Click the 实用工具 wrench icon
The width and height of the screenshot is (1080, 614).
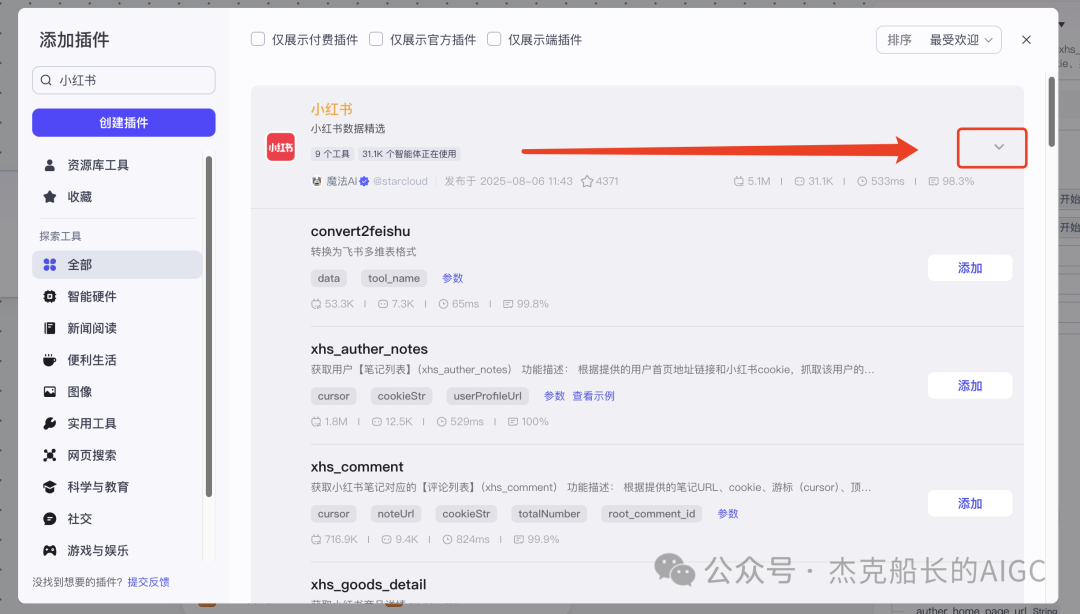point(50,423)
